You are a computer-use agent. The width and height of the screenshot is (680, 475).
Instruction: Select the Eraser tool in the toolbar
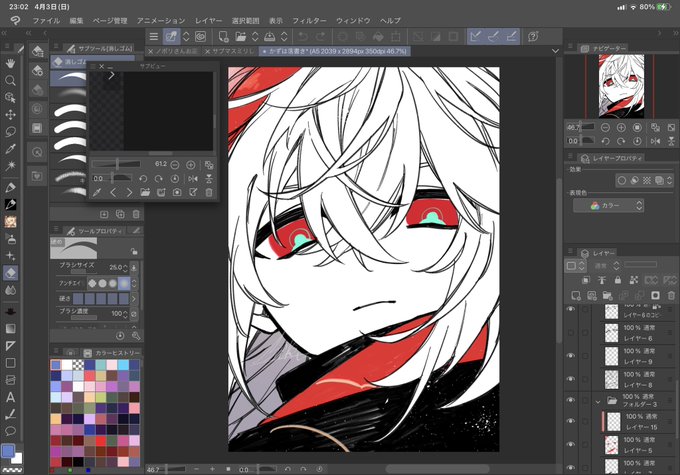click(x=10, y=273)
